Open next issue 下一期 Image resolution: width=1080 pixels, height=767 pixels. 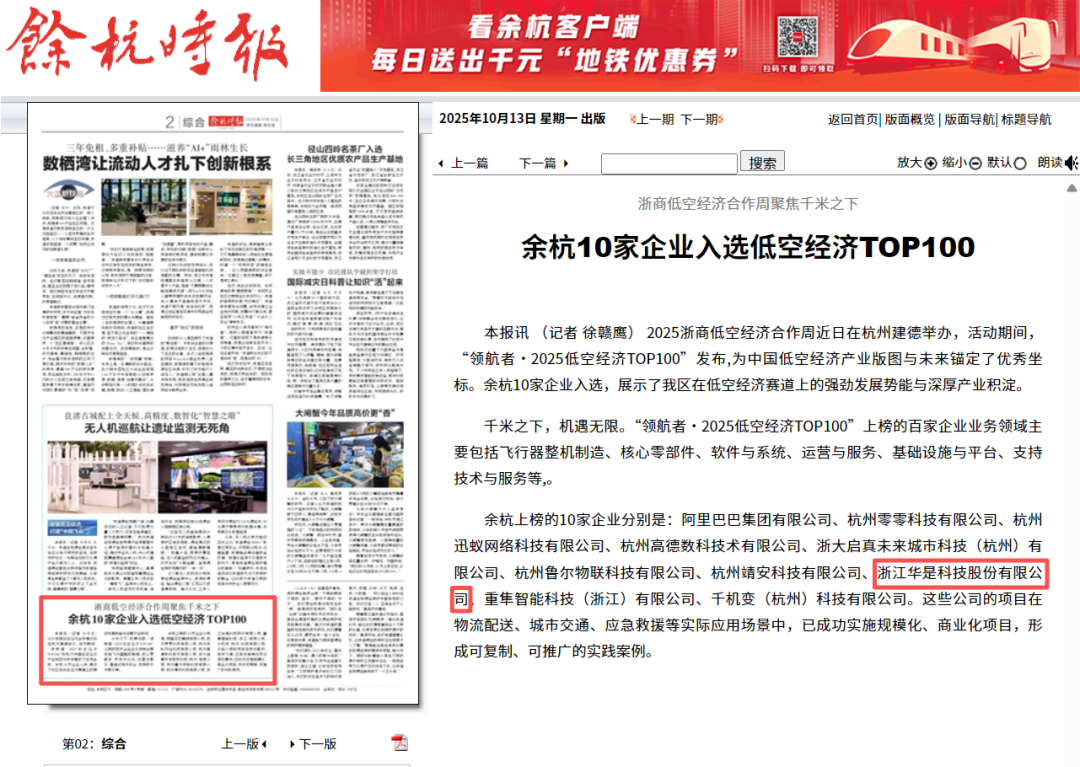coord(699,119)
